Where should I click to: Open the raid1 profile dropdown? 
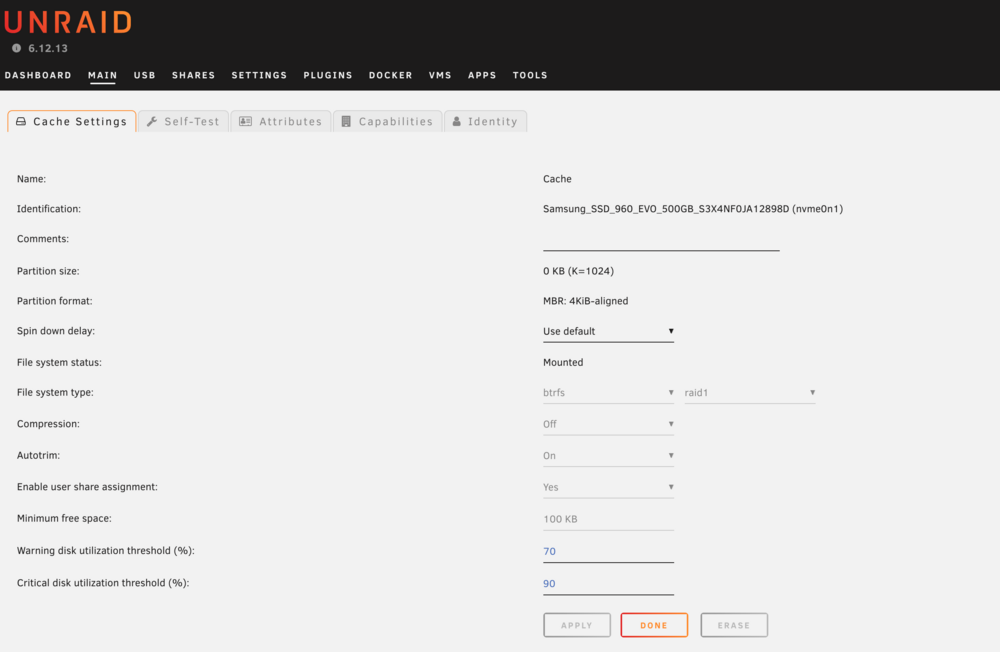click(750, 393)
